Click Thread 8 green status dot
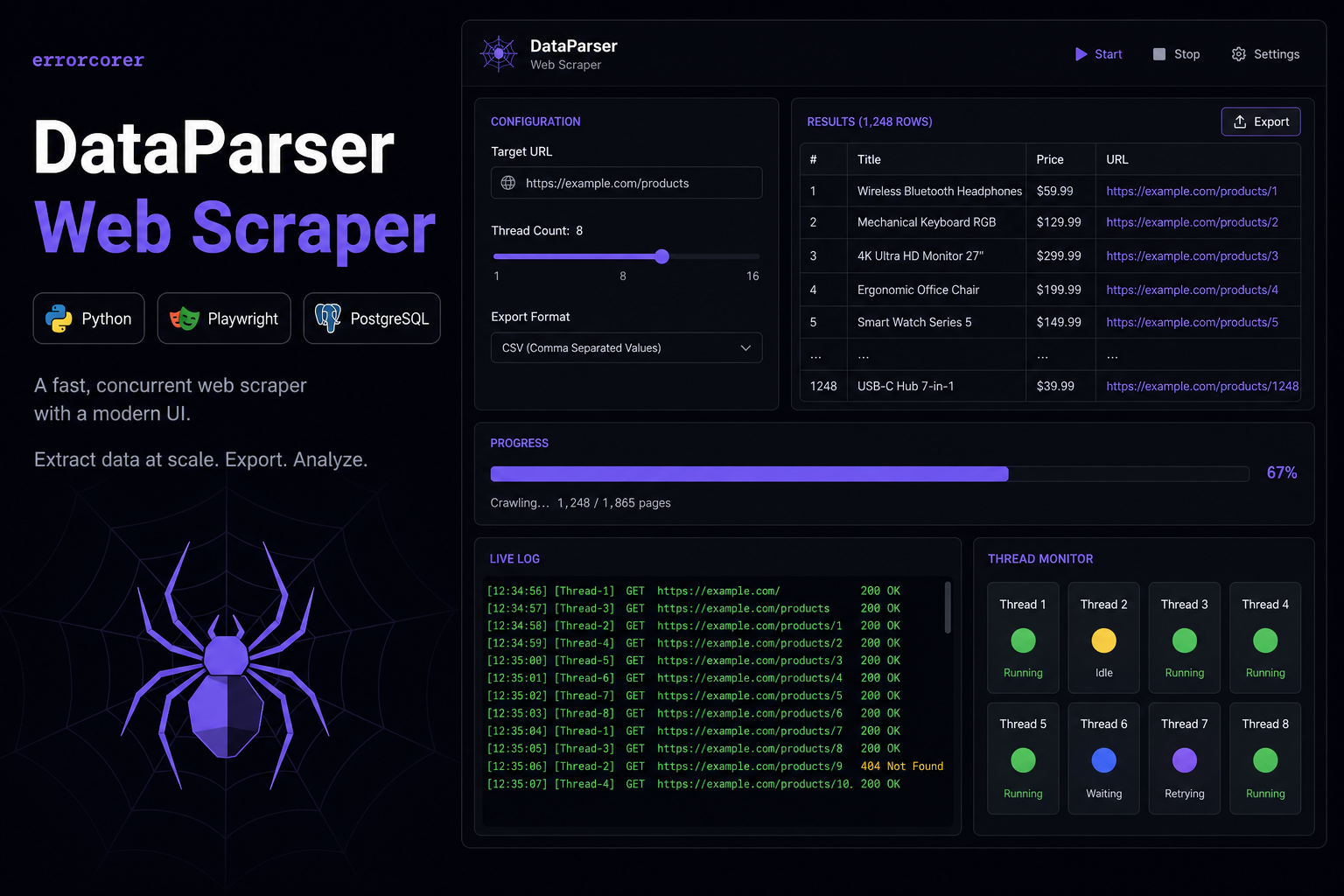The image size is (1344, 896). tap(1265, 760)
